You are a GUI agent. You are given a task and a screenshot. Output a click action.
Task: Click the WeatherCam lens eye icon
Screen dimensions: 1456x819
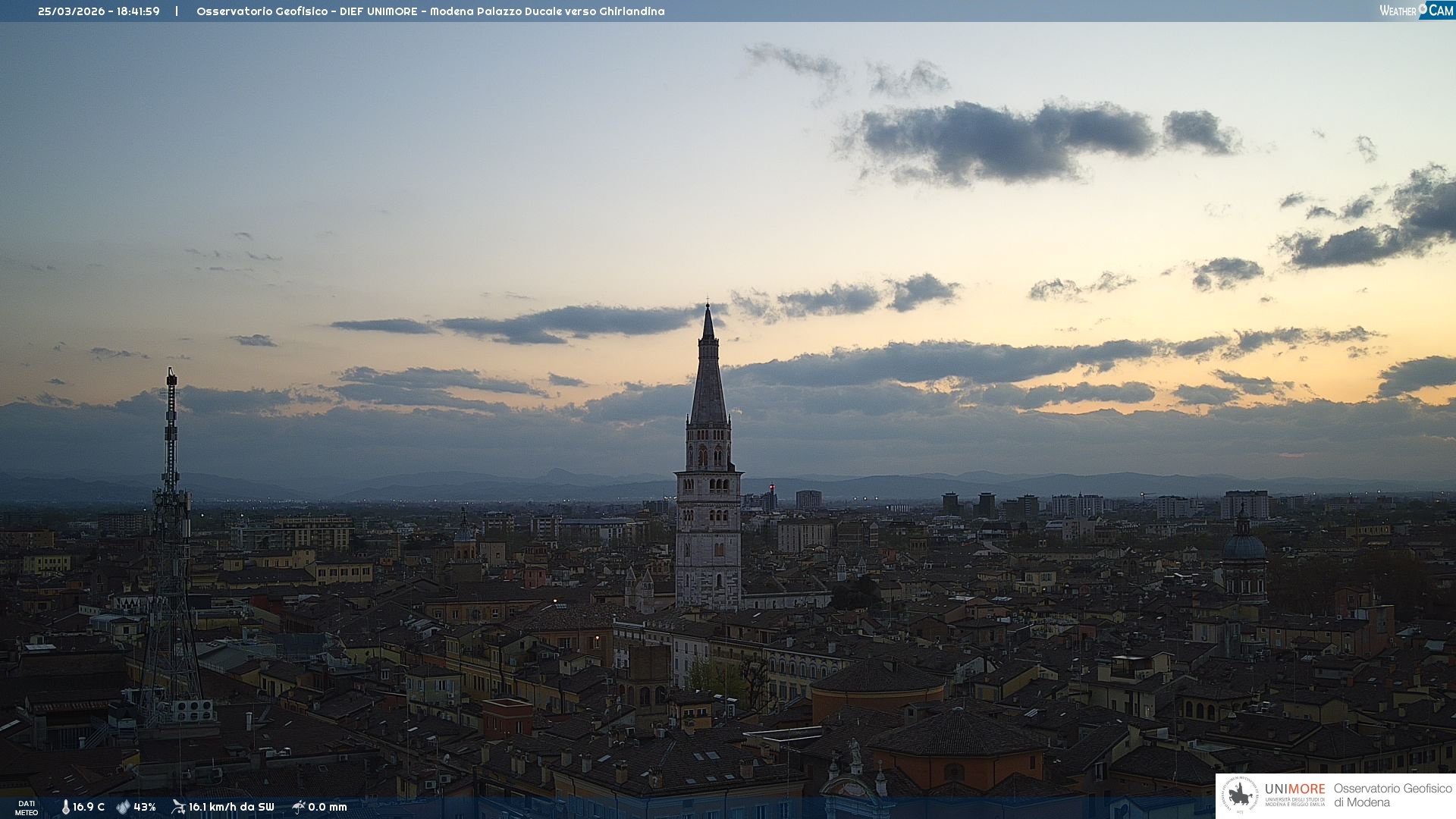[x=1423, y=8]
